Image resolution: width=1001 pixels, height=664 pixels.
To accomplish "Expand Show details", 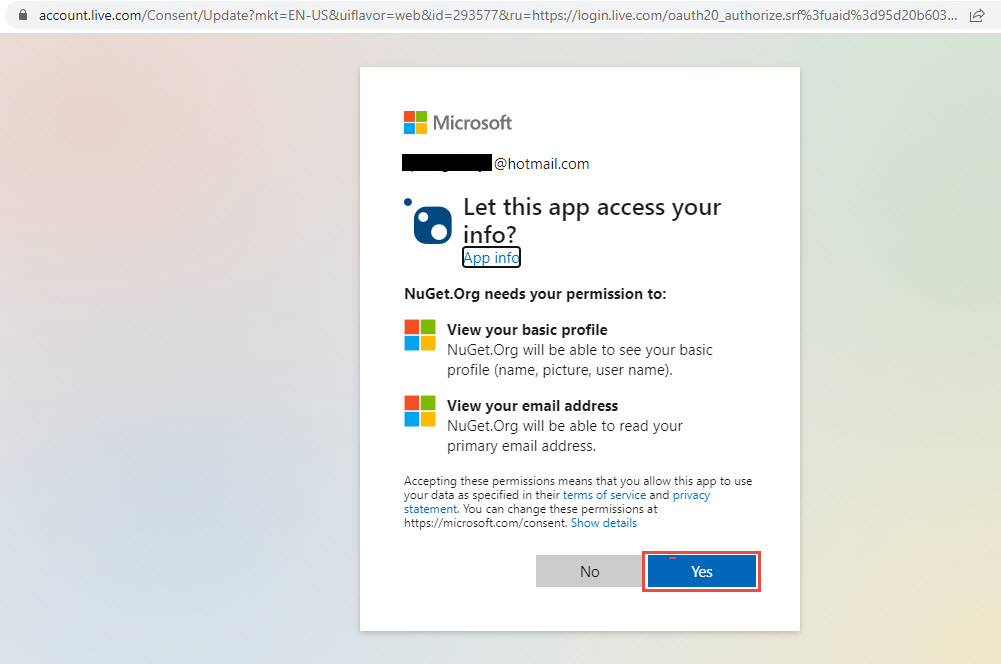I will 603,523.
